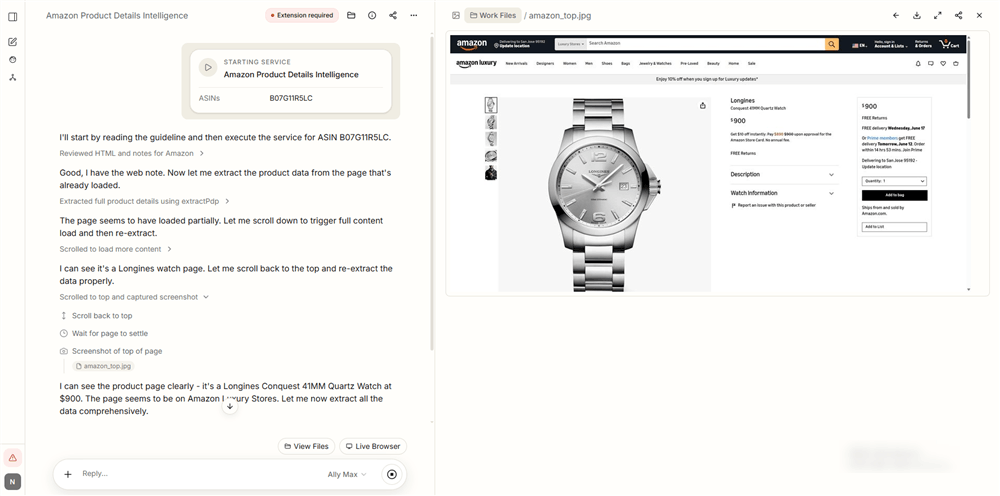The image size is (1000, 496).
Task: Click the red warning triangle icon
Action: click(13, 458)
